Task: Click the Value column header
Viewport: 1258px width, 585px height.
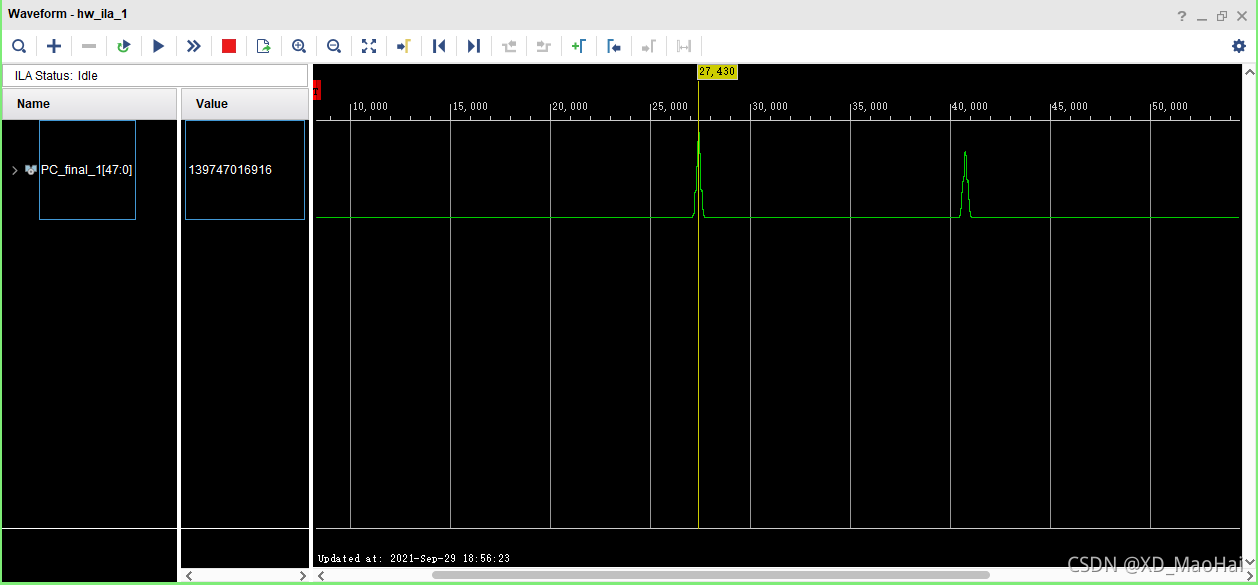Action: tap(245, 104)
